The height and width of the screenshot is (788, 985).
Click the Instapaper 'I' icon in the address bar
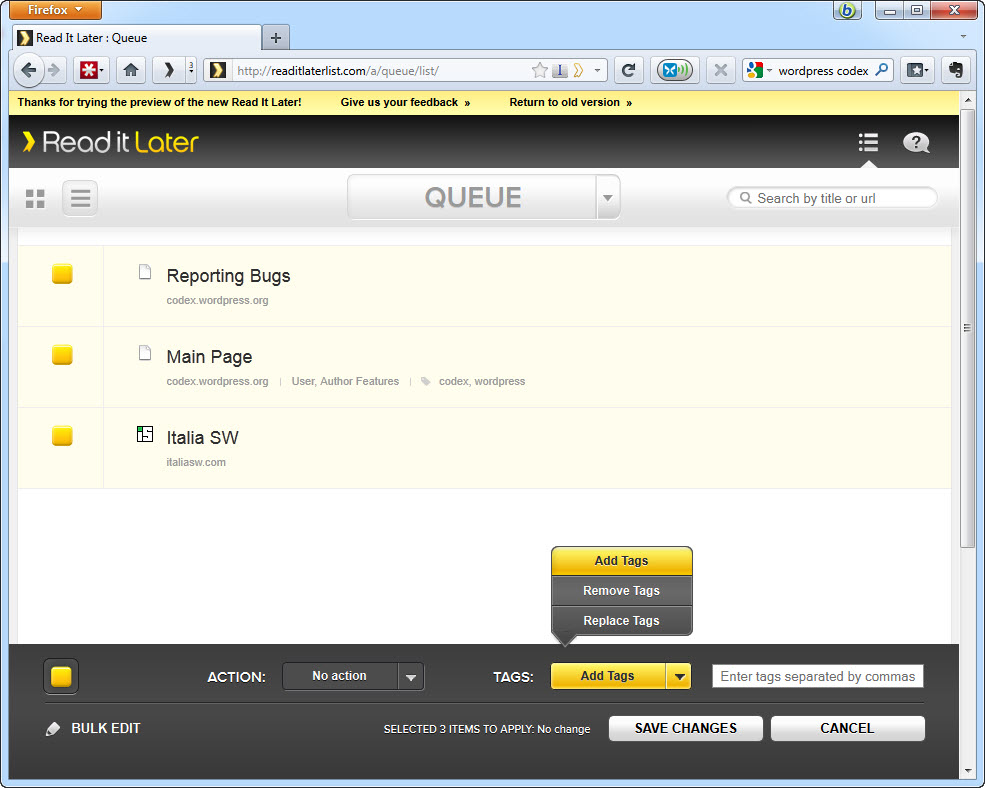(559, 70)
